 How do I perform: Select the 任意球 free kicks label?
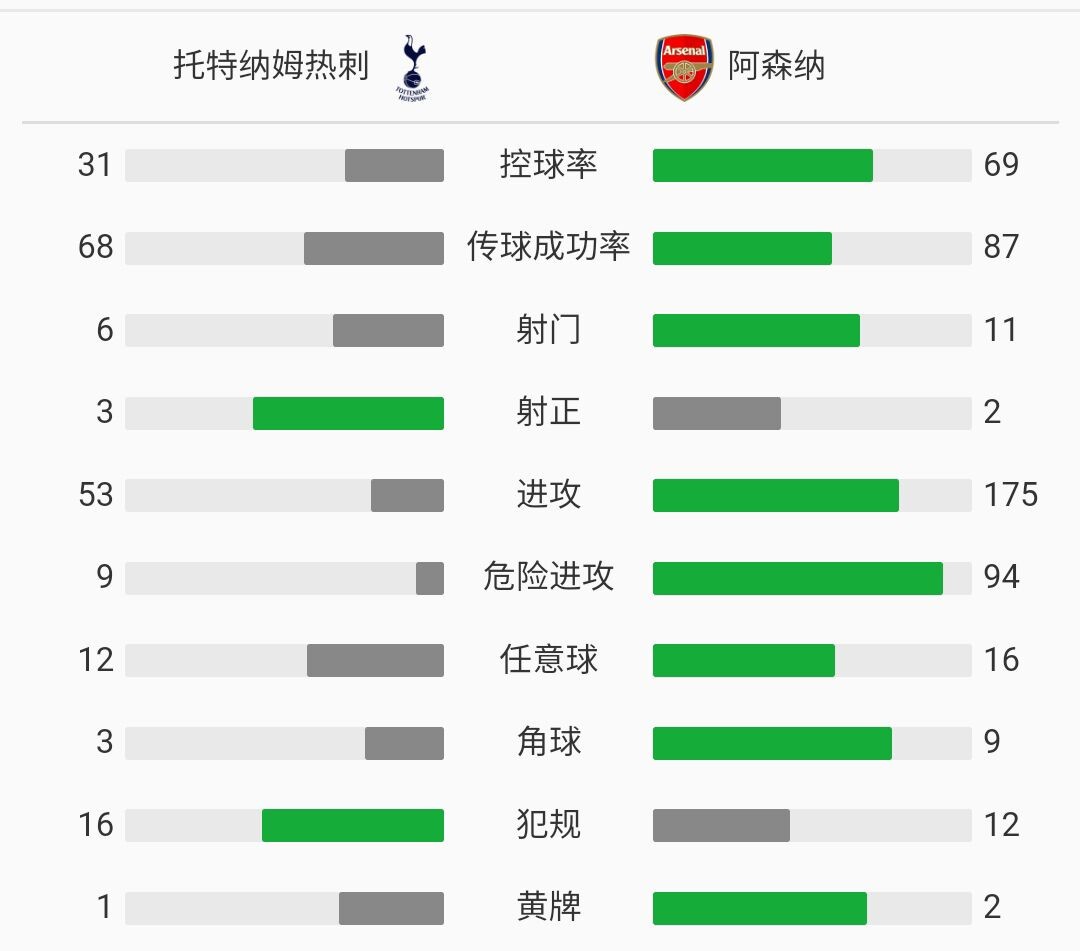(x=548, y=660)
